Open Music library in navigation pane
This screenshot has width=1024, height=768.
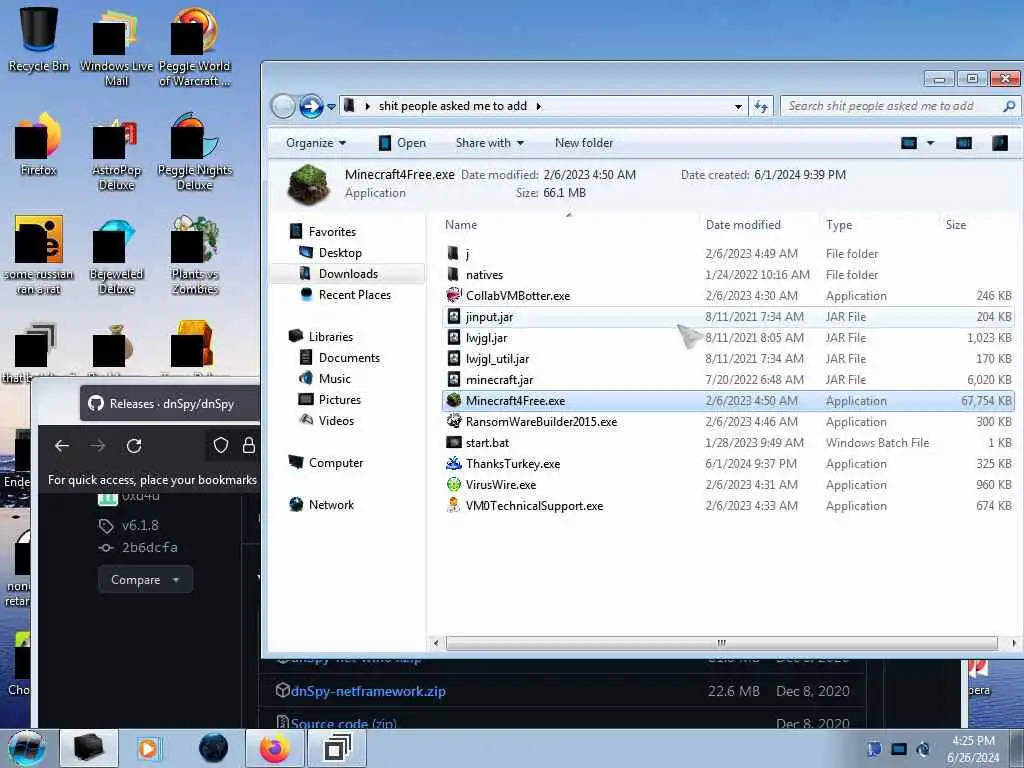[x=334, y=379]
